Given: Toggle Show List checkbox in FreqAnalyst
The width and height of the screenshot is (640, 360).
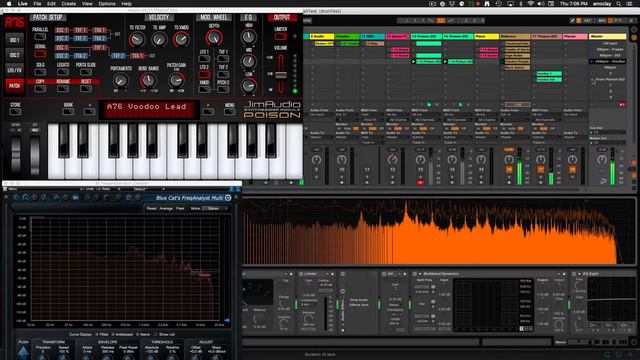Looking at the screenshot, I should pyautogui.click(x=156, y=334).
